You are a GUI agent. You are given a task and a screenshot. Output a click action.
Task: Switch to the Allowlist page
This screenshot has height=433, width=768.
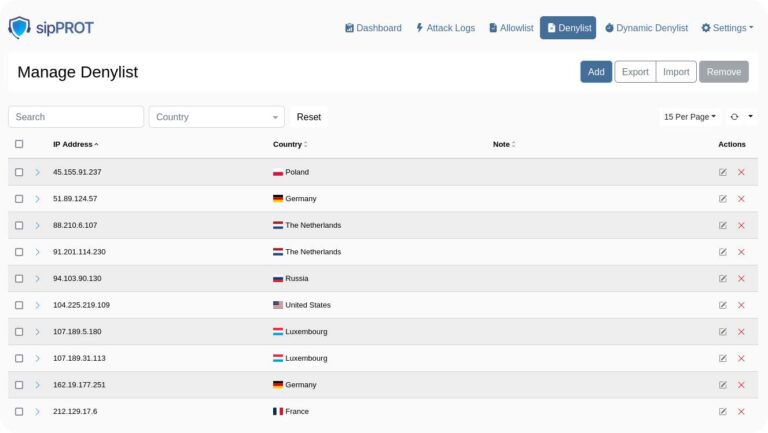click(x=511, y=28)
